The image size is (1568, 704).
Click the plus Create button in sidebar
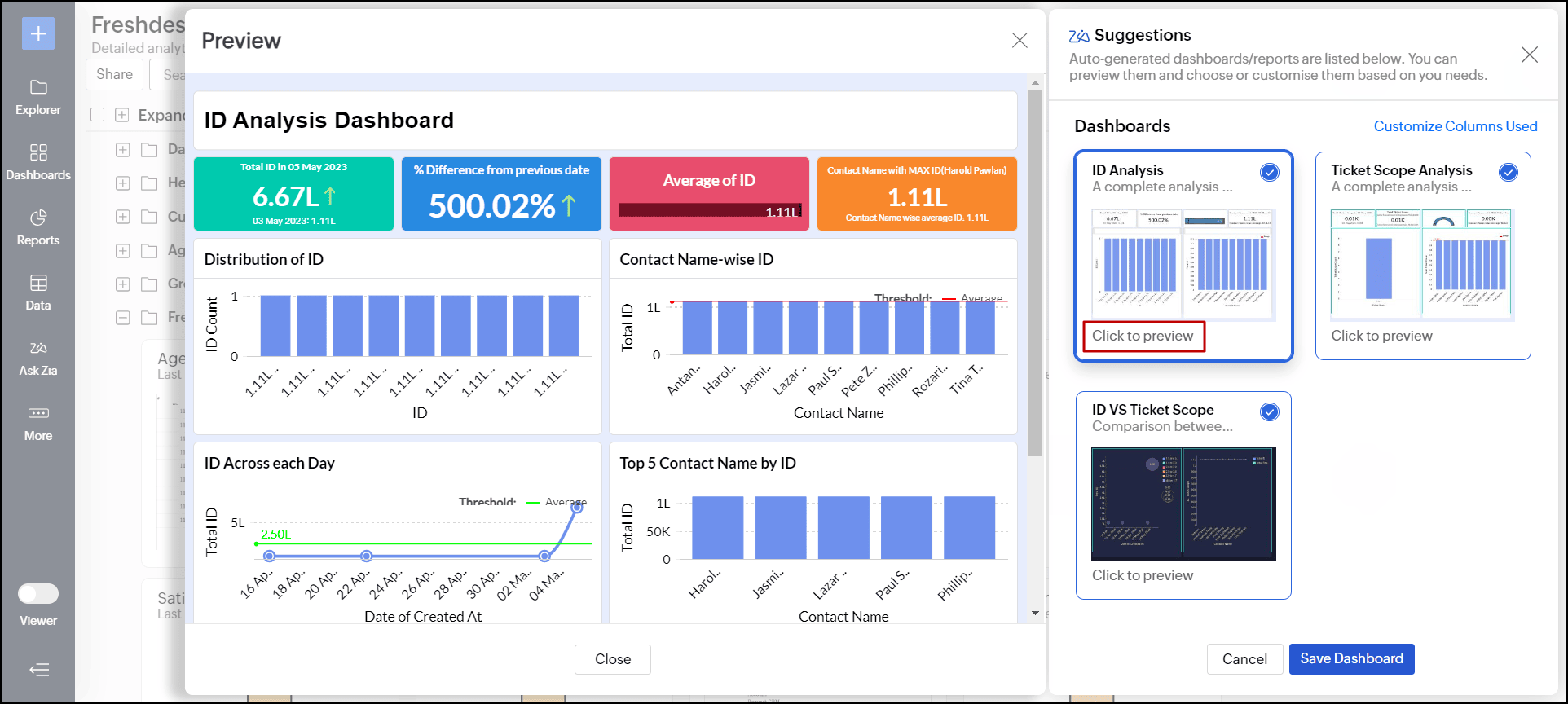38,33
